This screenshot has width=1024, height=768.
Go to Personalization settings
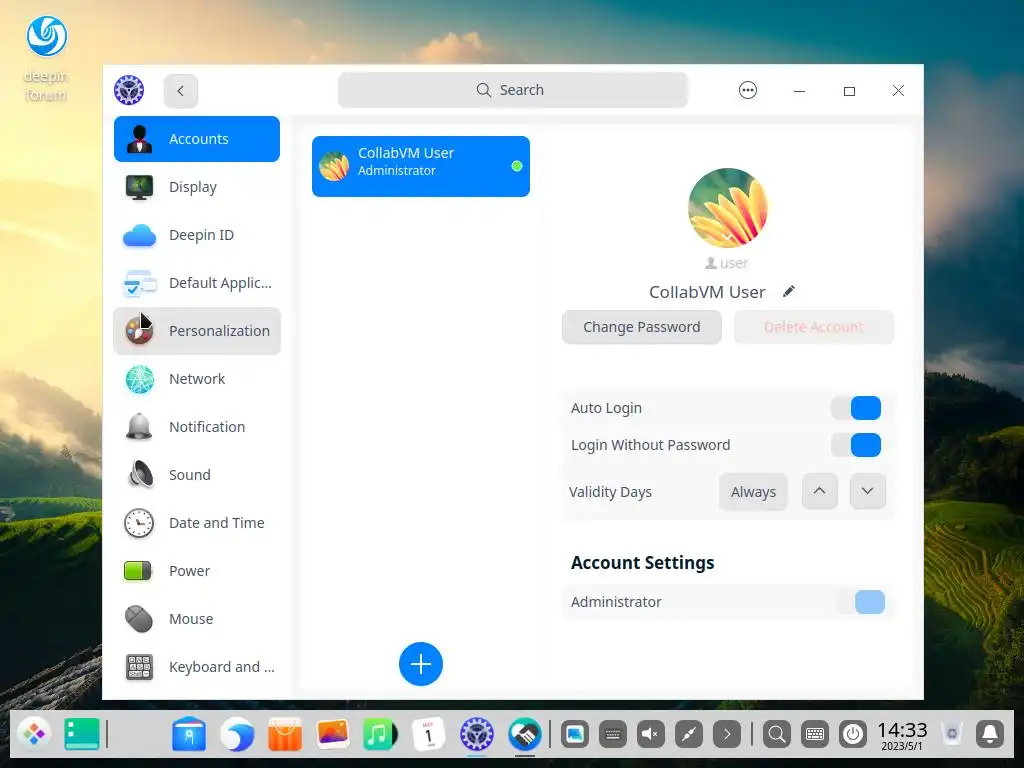pyautogui.click(x=197, y=331)
